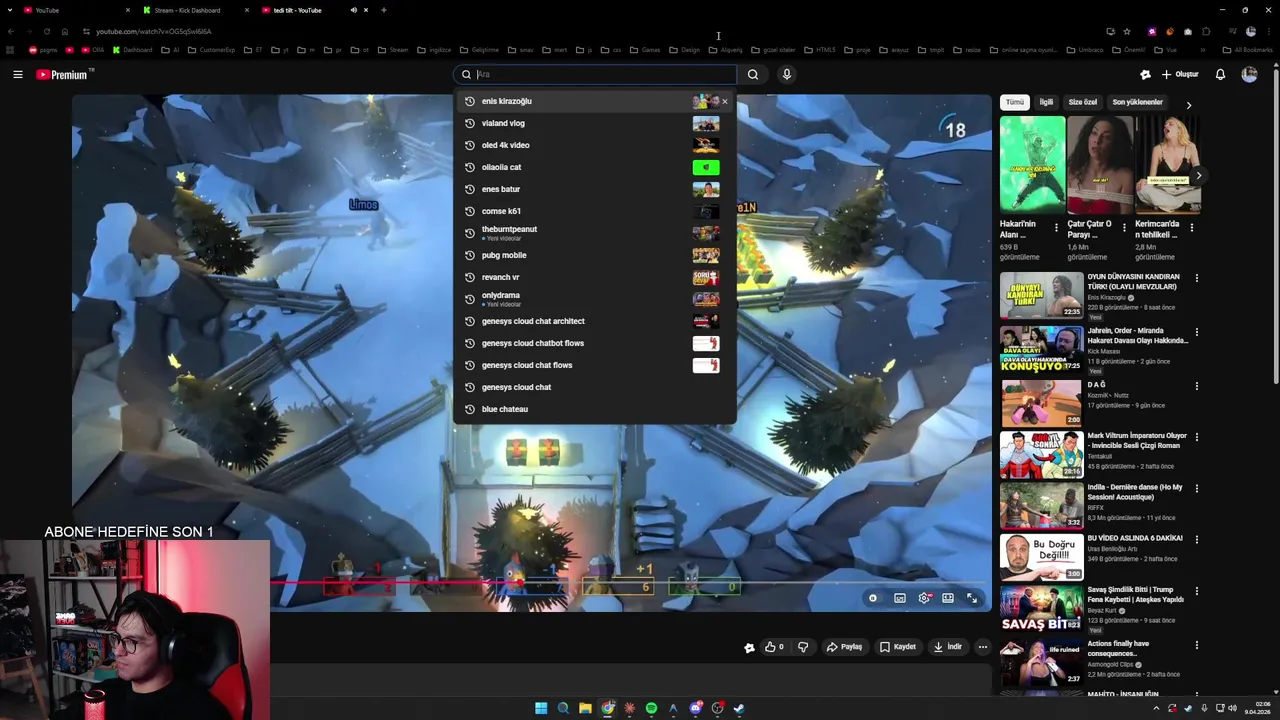1280x720 pixels.
Task: Click the Oluştur create button
Action: point(1180,74)
